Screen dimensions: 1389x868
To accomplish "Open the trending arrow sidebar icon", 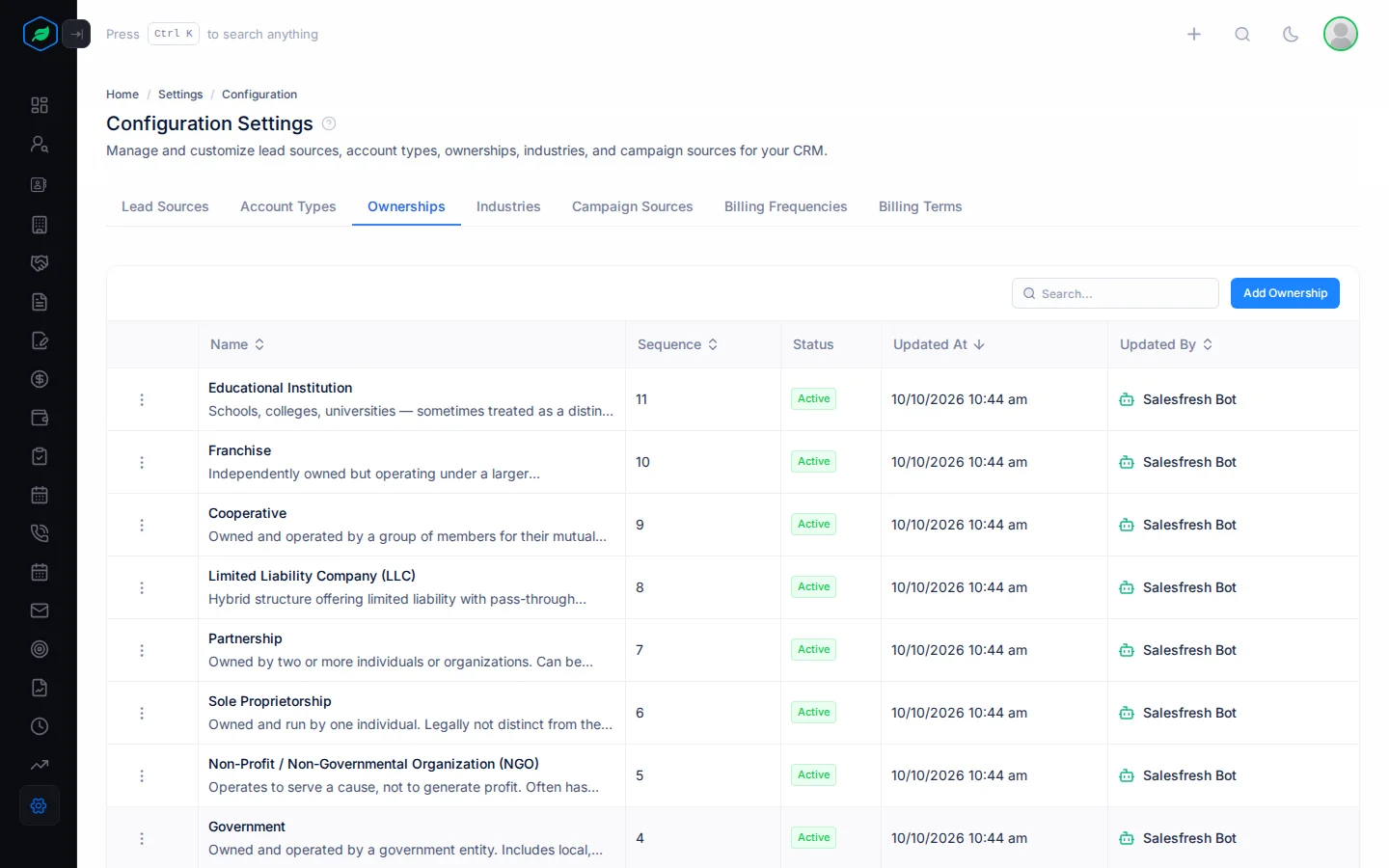I will coord(40,765).
